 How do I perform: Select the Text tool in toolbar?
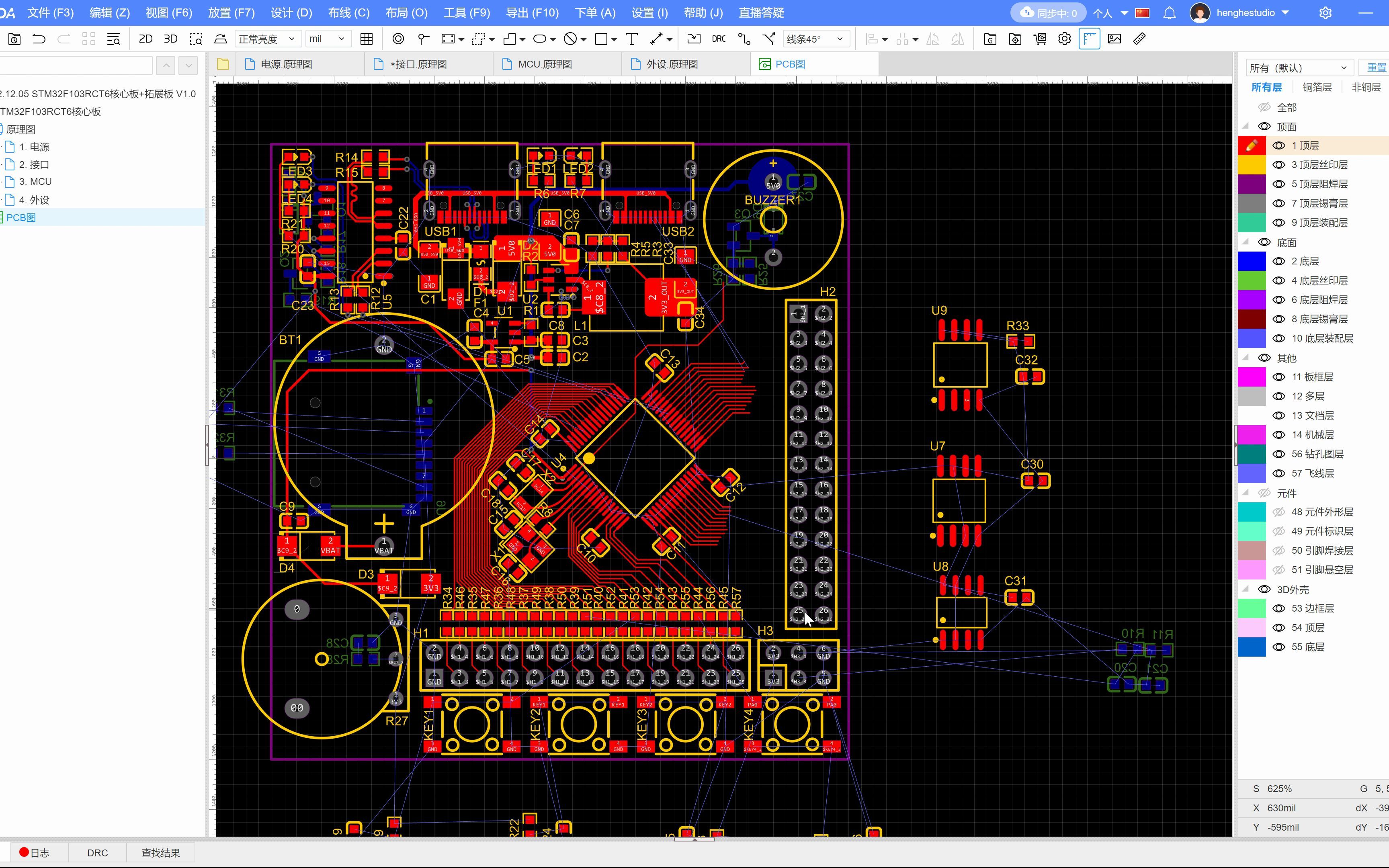pyautogui.click(x=631, y=39)
